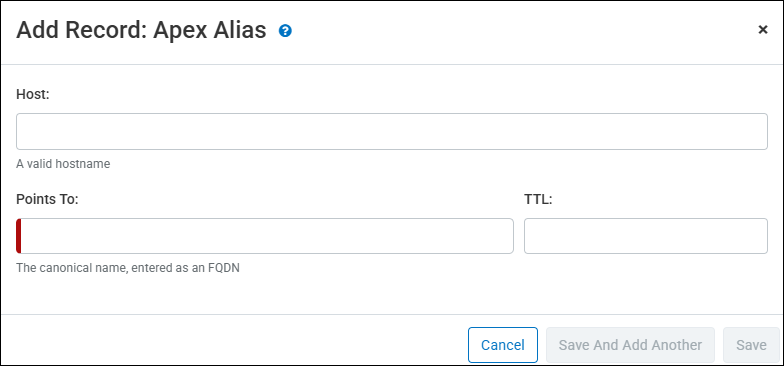Viewport: 784px width, 366px height.
Task: Click the words Apex Alias in the title
Action: [210, 30]
